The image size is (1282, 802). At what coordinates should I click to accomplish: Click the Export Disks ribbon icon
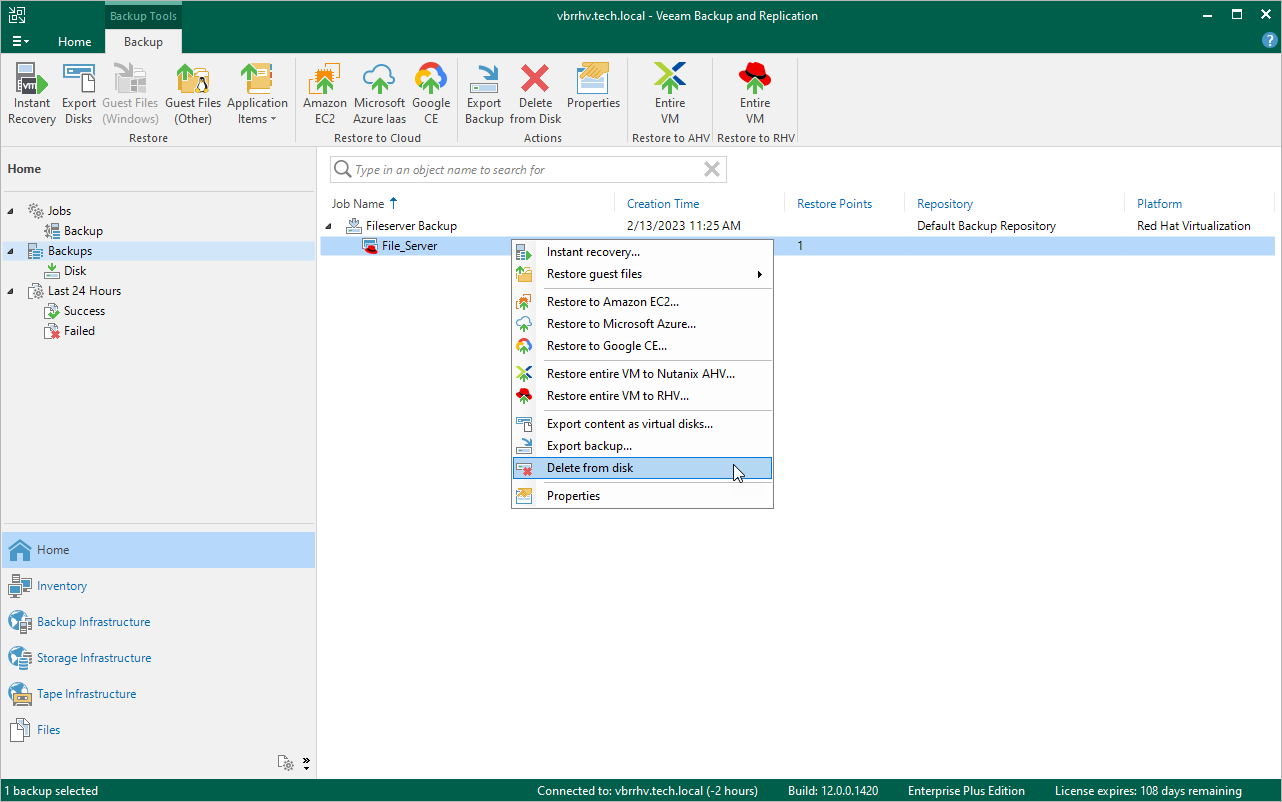(79, 94)
